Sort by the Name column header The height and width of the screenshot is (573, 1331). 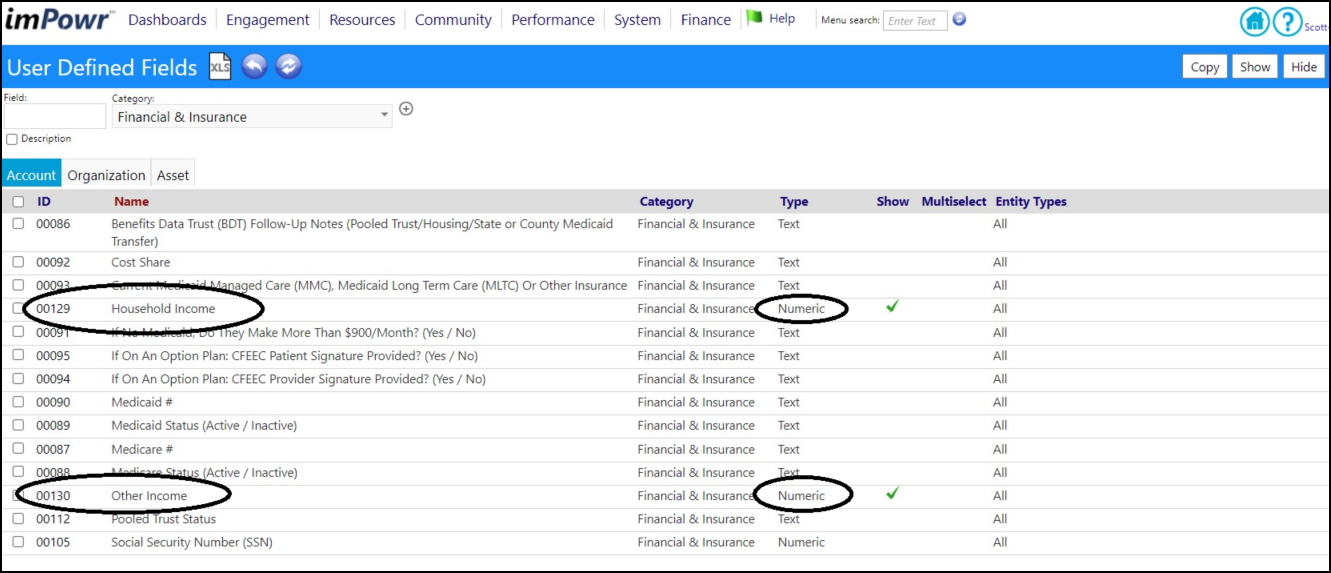pyautogui.click(x=131, y=202)
